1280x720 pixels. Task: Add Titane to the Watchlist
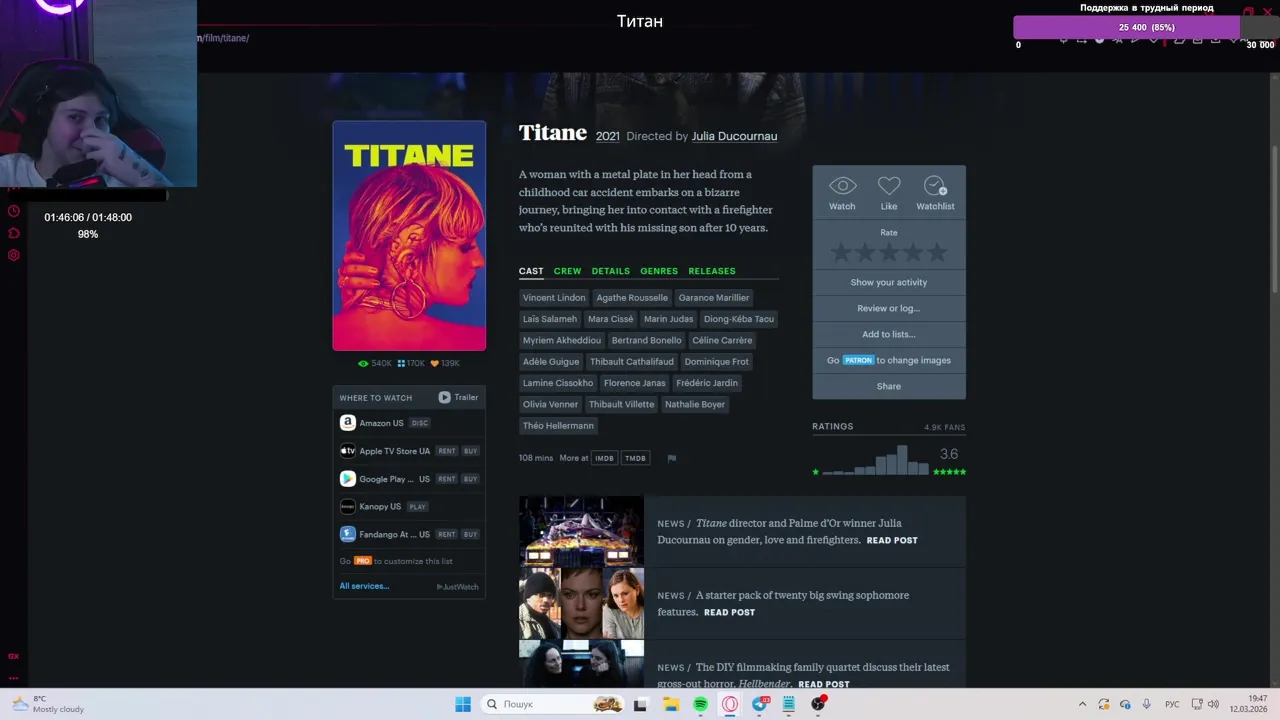click(x=935, y=186)
